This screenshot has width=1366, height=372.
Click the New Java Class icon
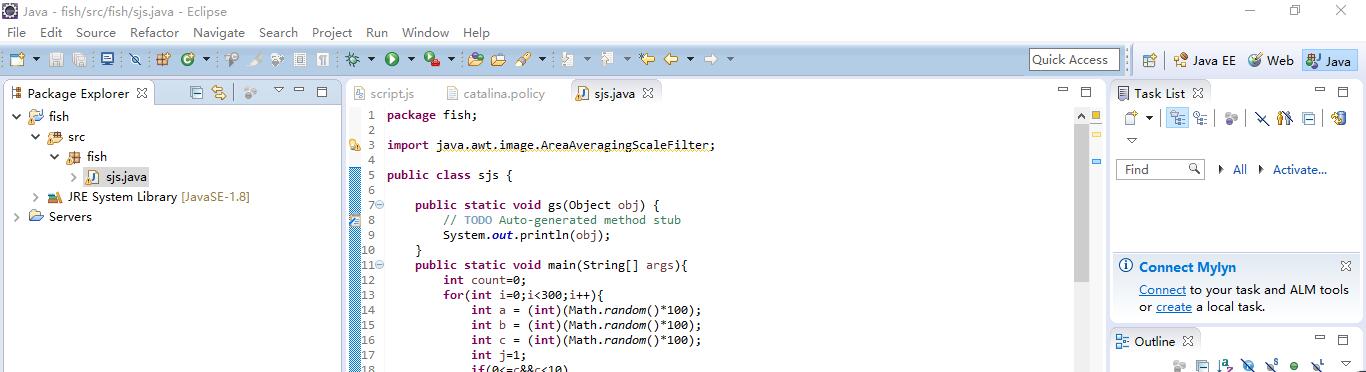tap(187, 60)
